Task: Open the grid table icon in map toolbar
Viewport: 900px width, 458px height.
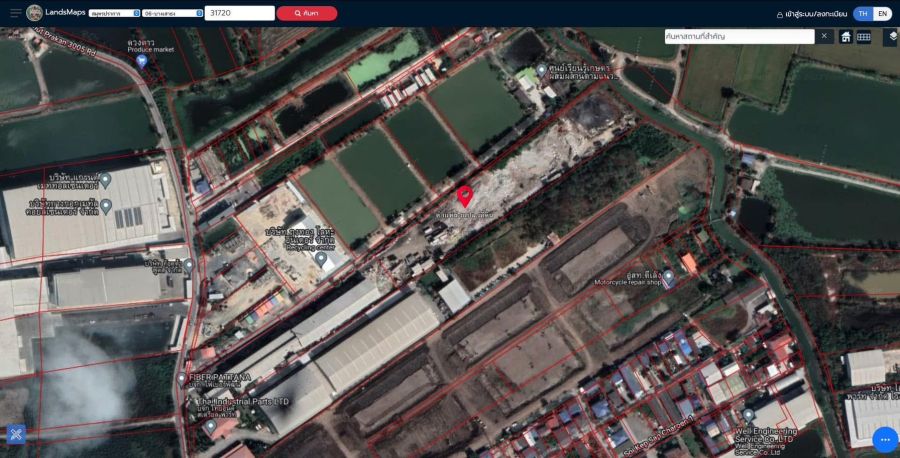Action: [x=864, y=37]
